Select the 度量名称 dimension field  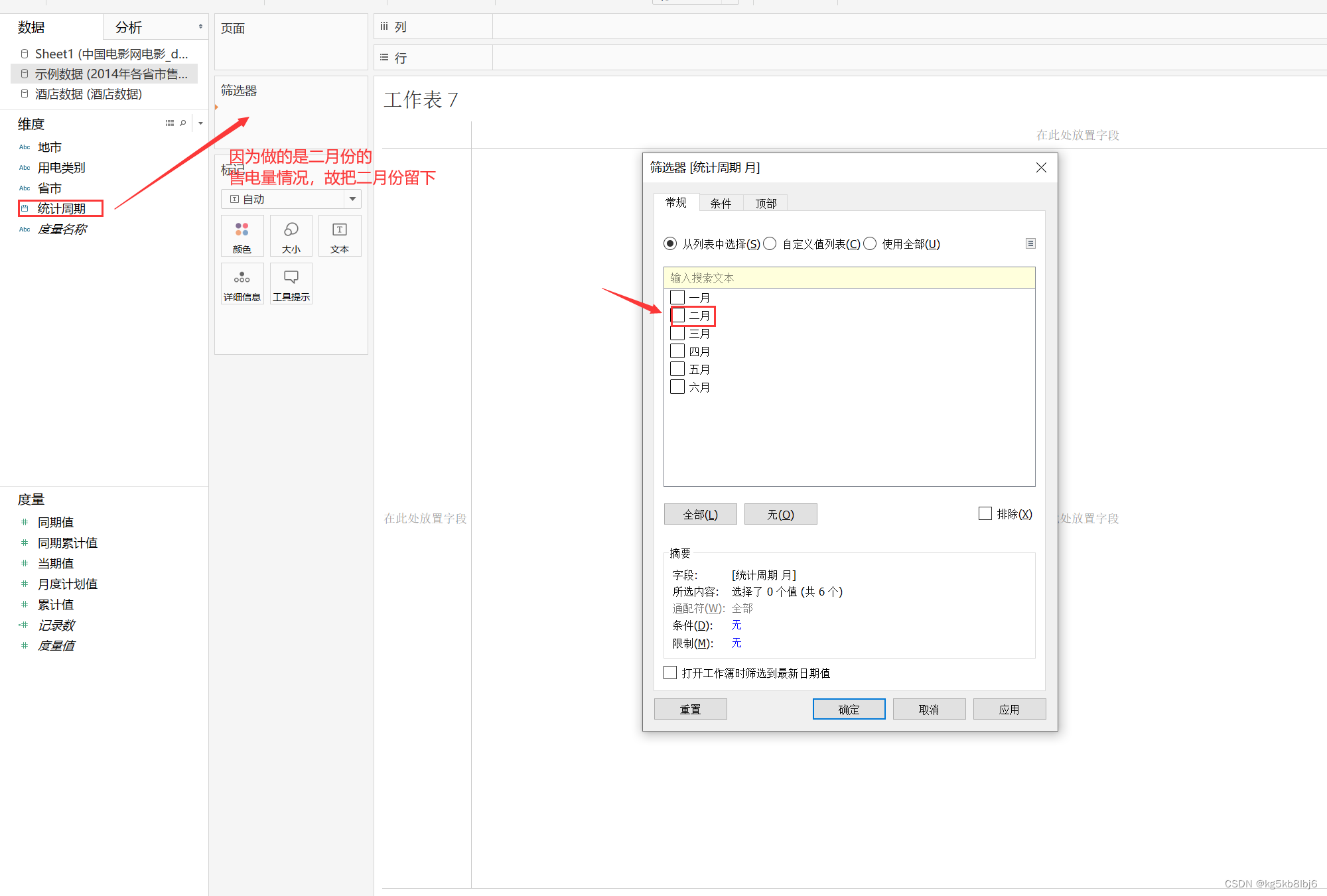click(x=62, y=229)
